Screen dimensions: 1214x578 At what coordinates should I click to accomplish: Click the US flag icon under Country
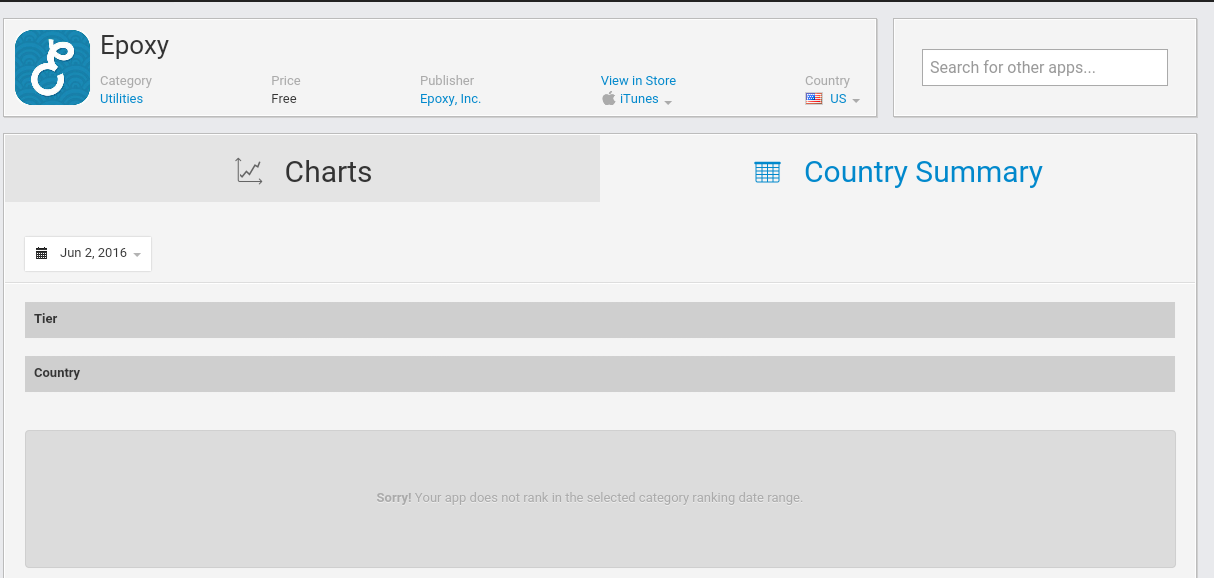[814, 98]
